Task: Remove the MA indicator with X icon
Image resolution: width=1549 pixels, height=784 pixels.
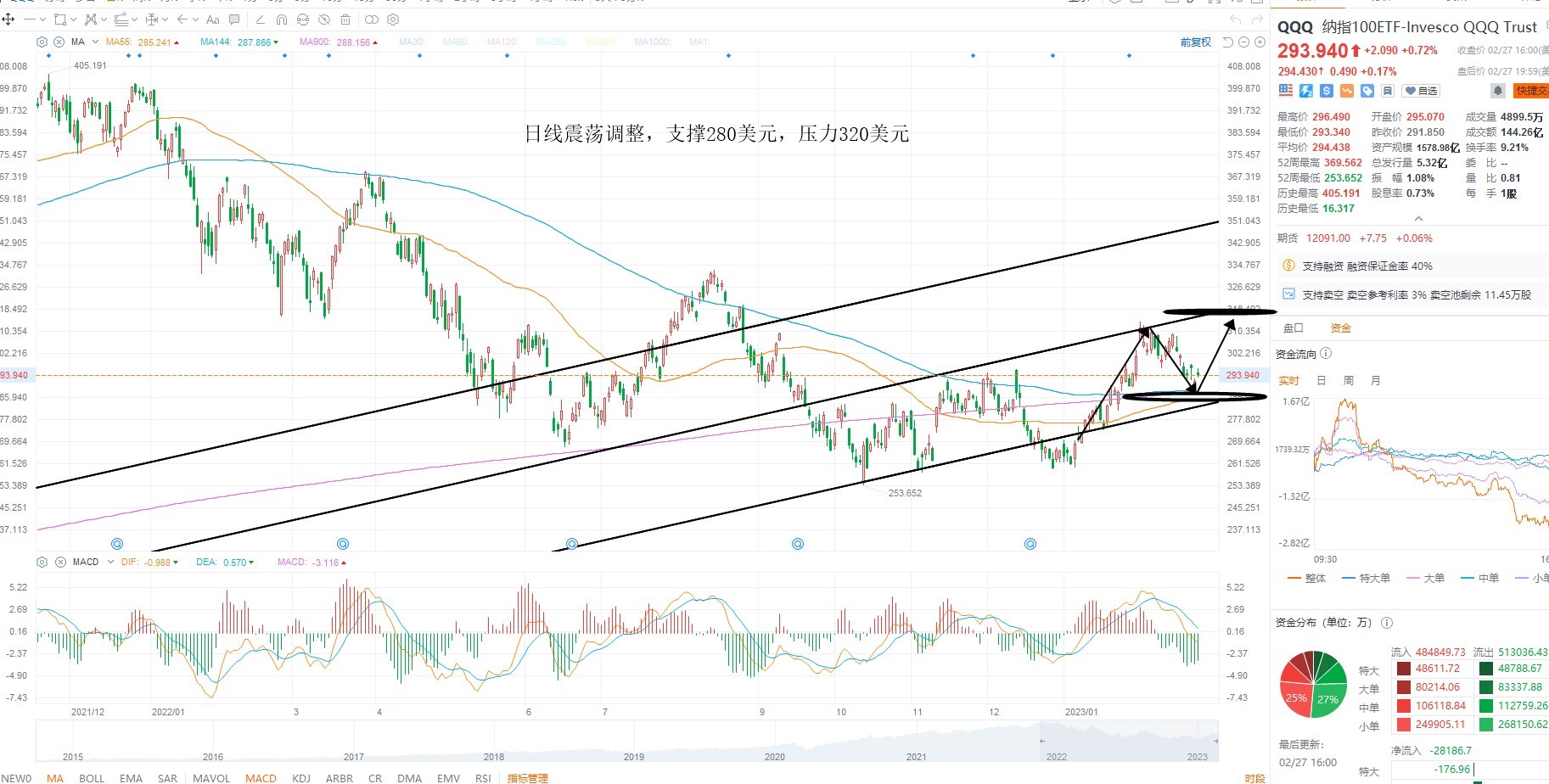Action: tap(59, 42)
